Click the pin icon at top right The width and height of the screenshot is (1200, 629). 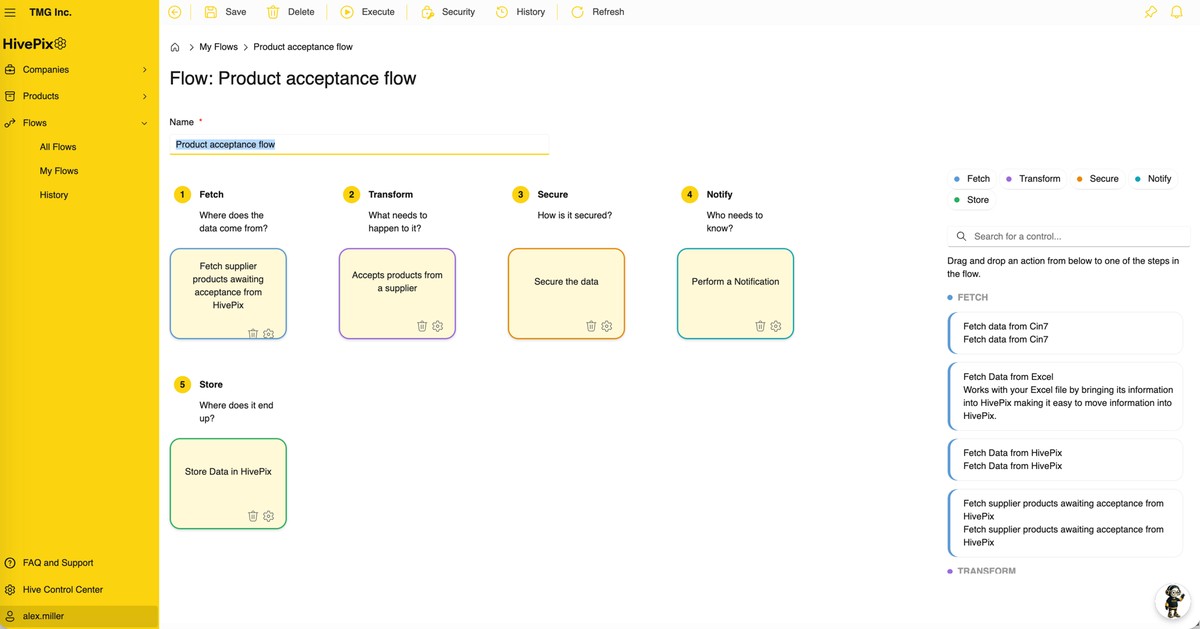coord(1151,12)
